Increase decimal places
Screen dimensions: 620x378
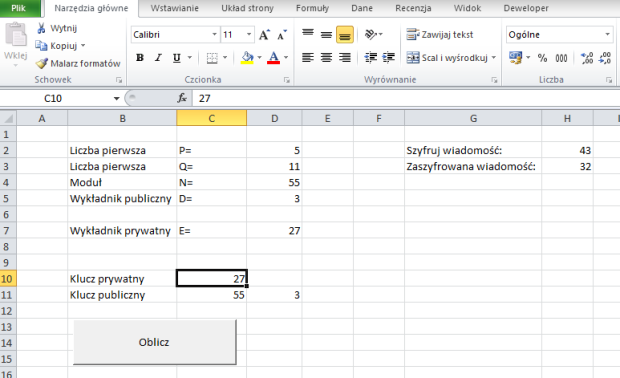[x=587, y=58]
